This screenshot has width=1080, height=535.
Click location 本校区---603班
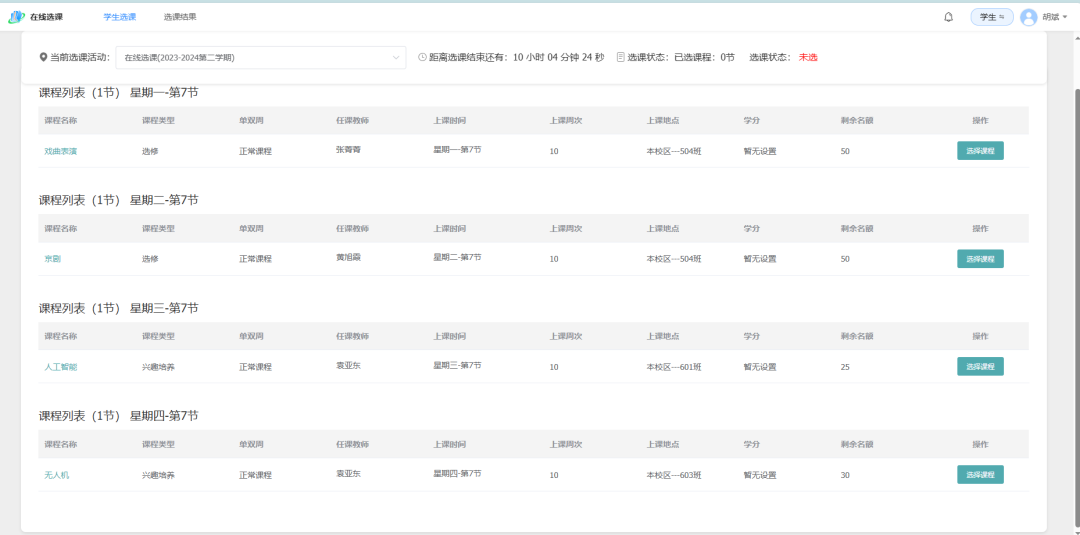(x=674, y=475)
